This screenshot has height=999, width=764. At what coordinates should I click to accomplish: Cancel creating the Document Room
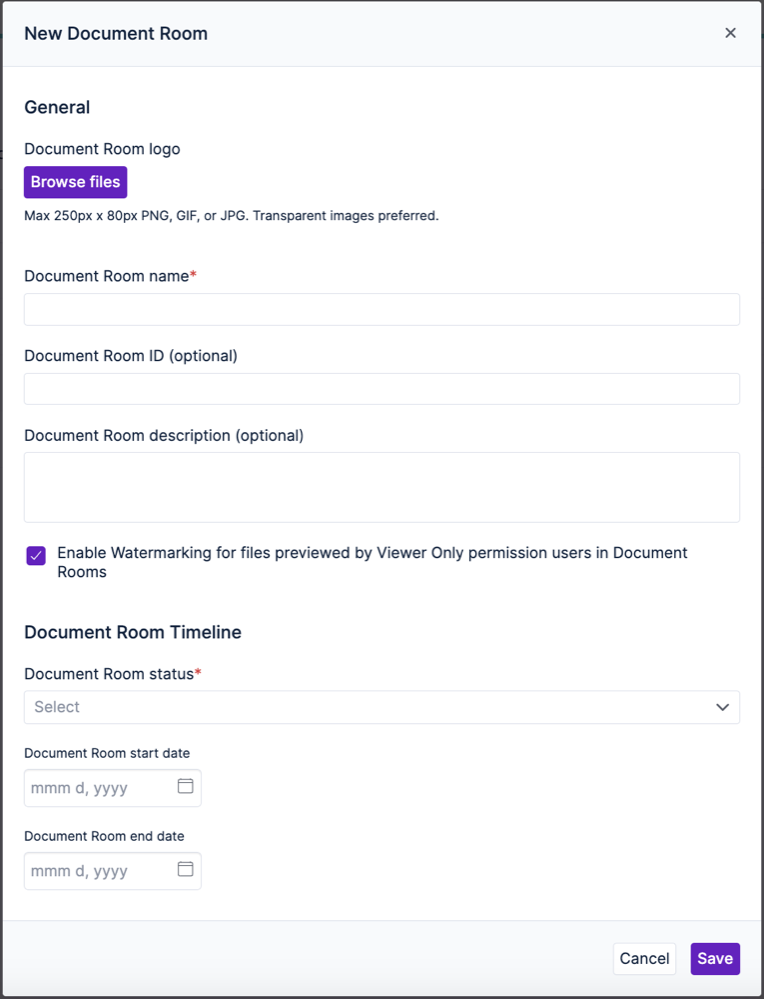(x=644, y=958)
